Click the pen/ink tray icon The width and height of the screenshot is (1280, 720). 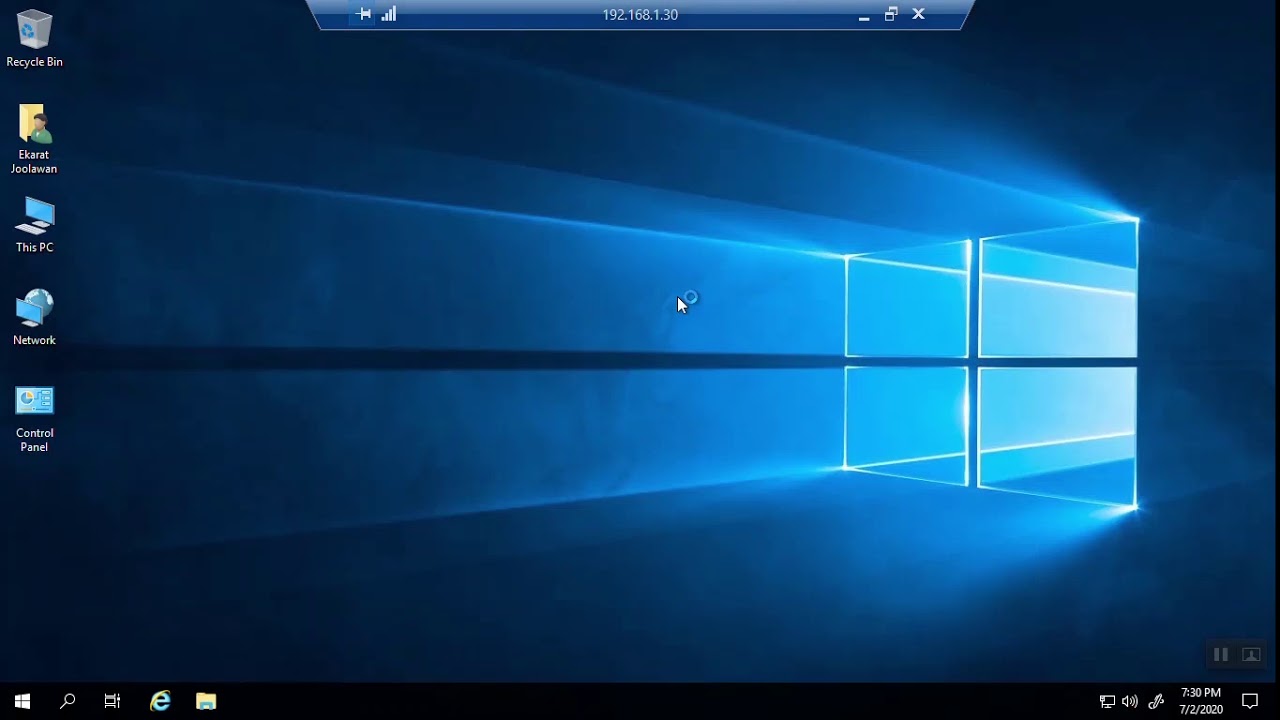1156,702
